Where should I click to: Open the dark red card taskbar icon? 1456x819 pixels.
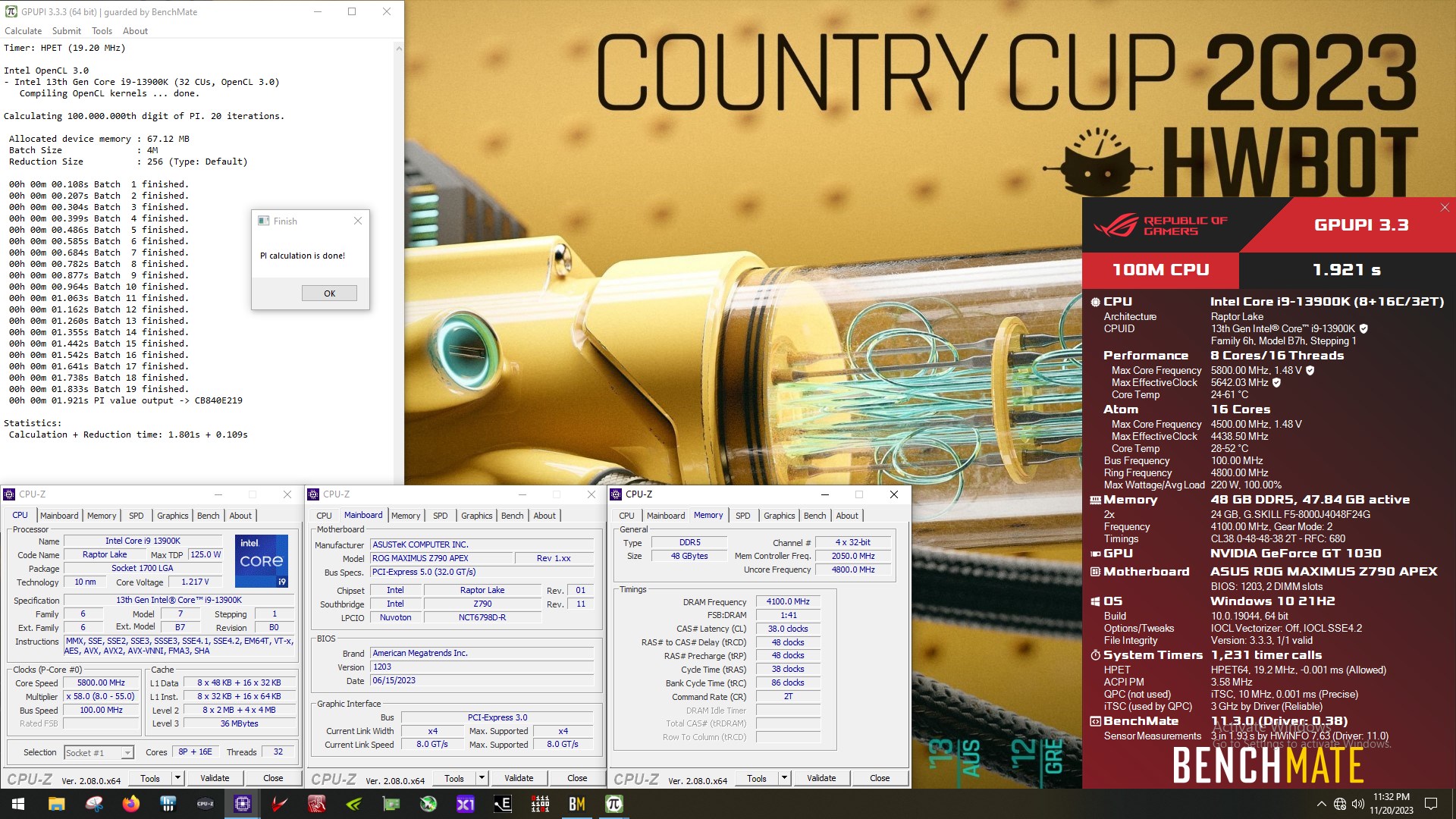pyautogui.click(x=317, y=804)
